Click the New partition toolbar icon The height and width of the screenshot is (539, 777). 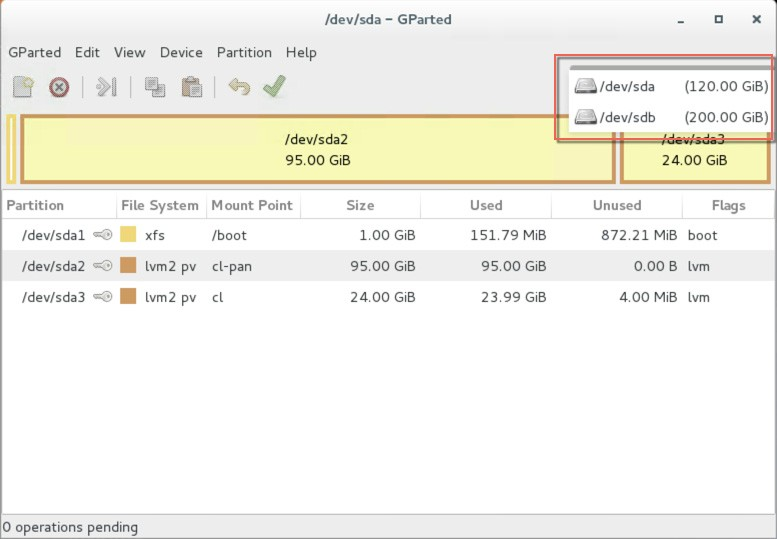pos(23,87)
